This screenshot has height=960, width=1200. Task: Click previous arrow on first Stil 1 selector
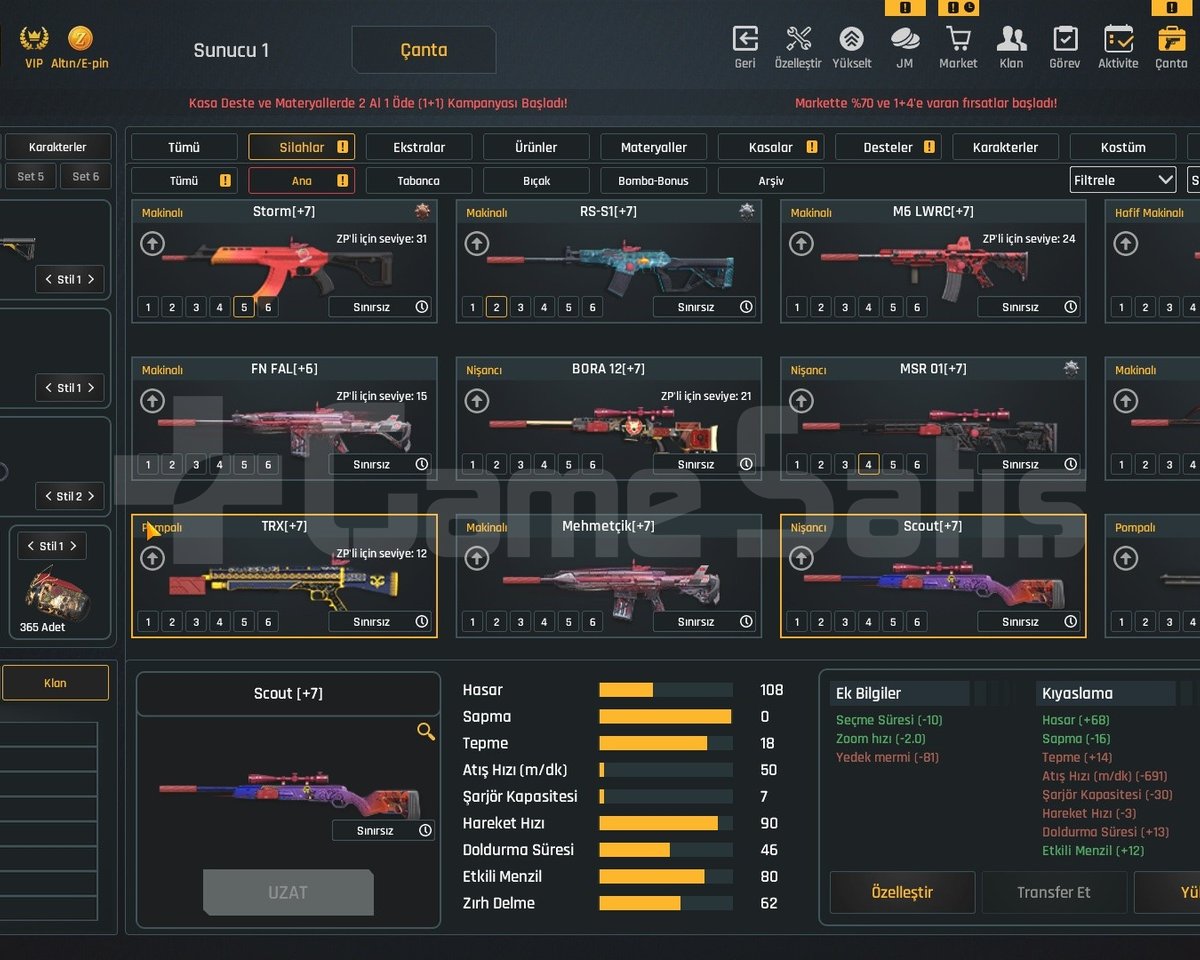pyautogui.click(x=48, y=279)
